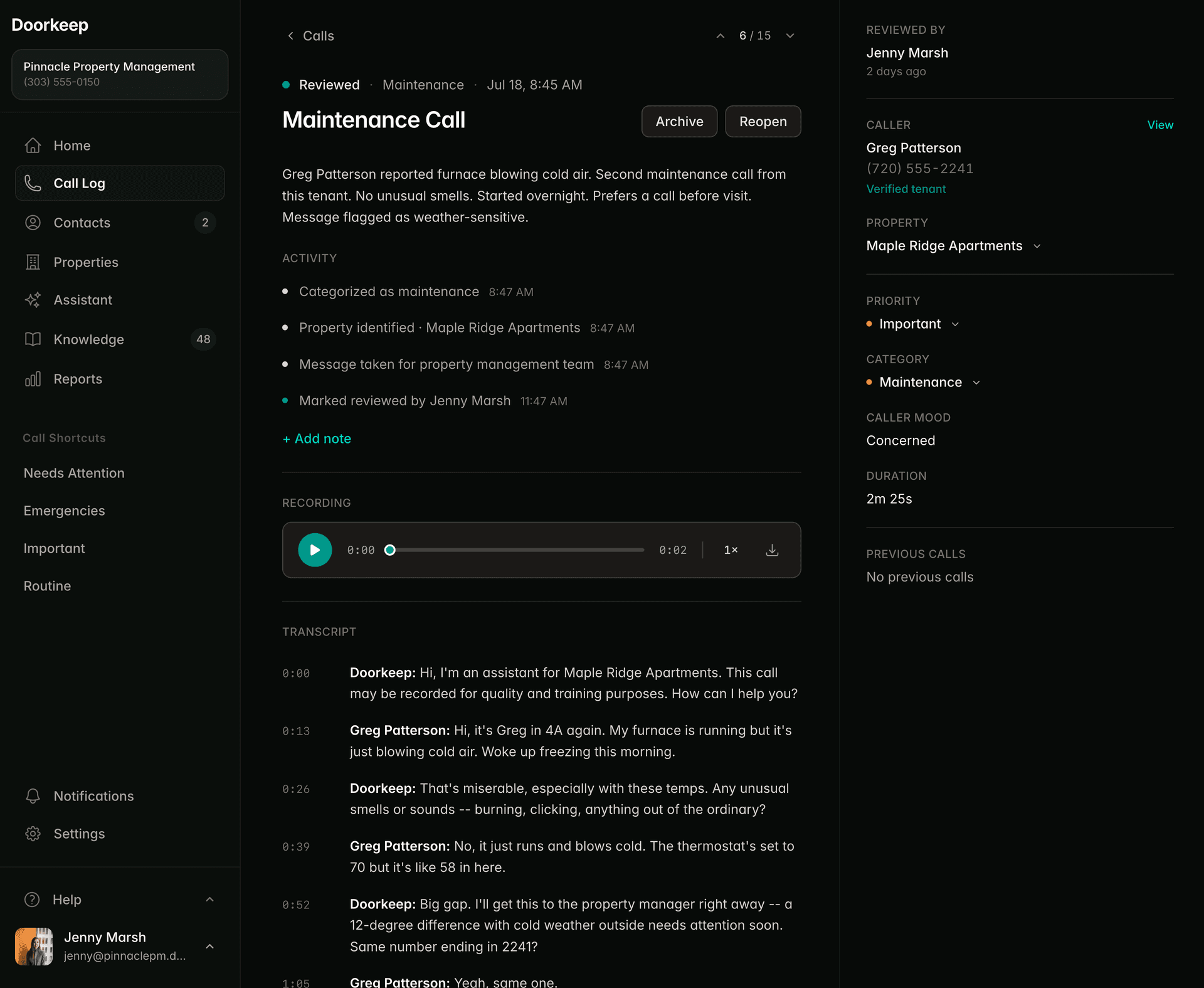Expand the Jenny Marsh account chevron
This screenshot has height=988, width=1204.
[210, 946]
